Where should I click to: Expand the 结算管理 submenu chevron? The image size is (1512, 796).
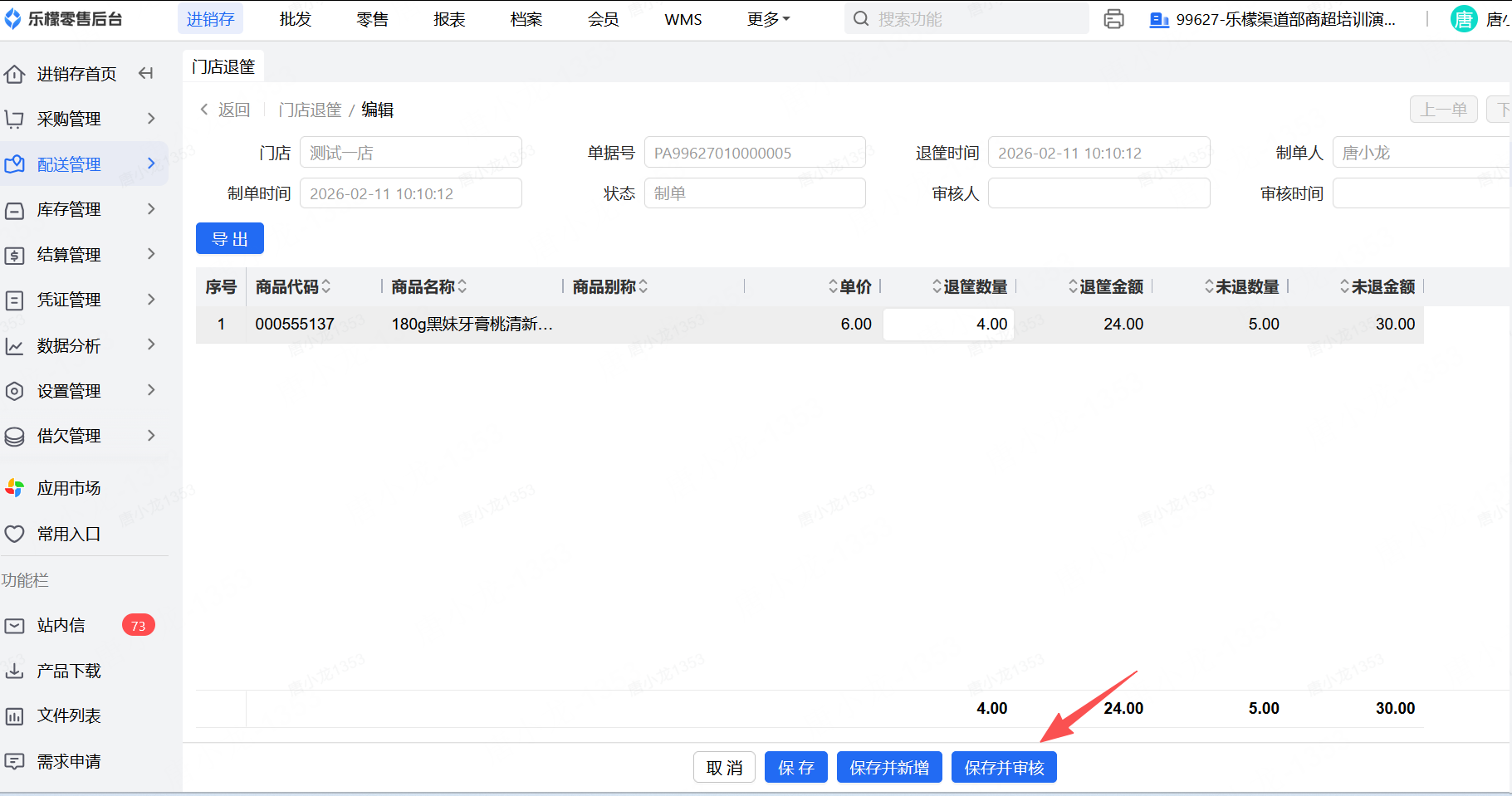click(x=151, y=254)
